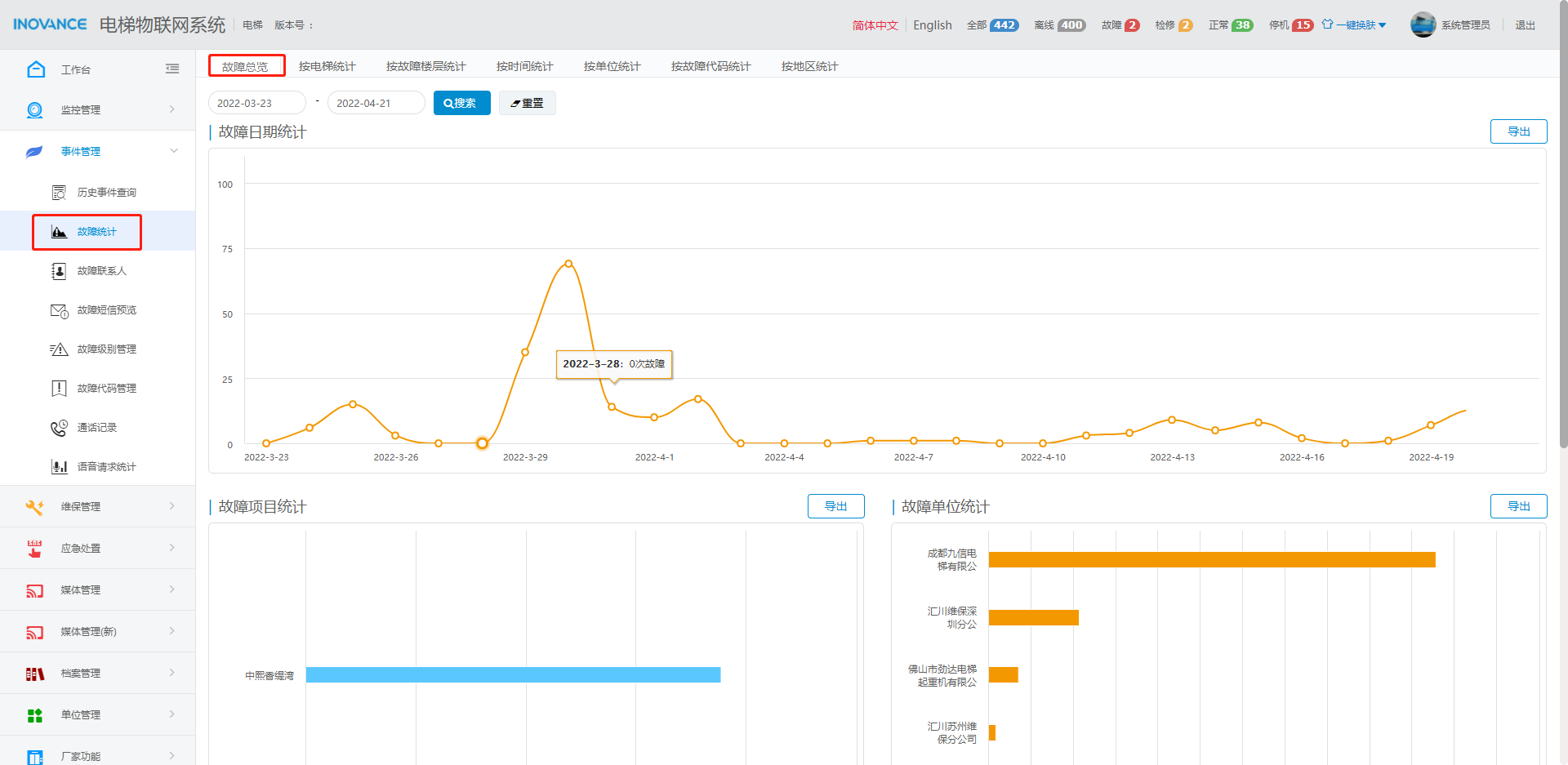This screenshot has height=765, width=1568.
Task: Click the 一键换肤 shirt icon
Action: [x=1328, y=24]
